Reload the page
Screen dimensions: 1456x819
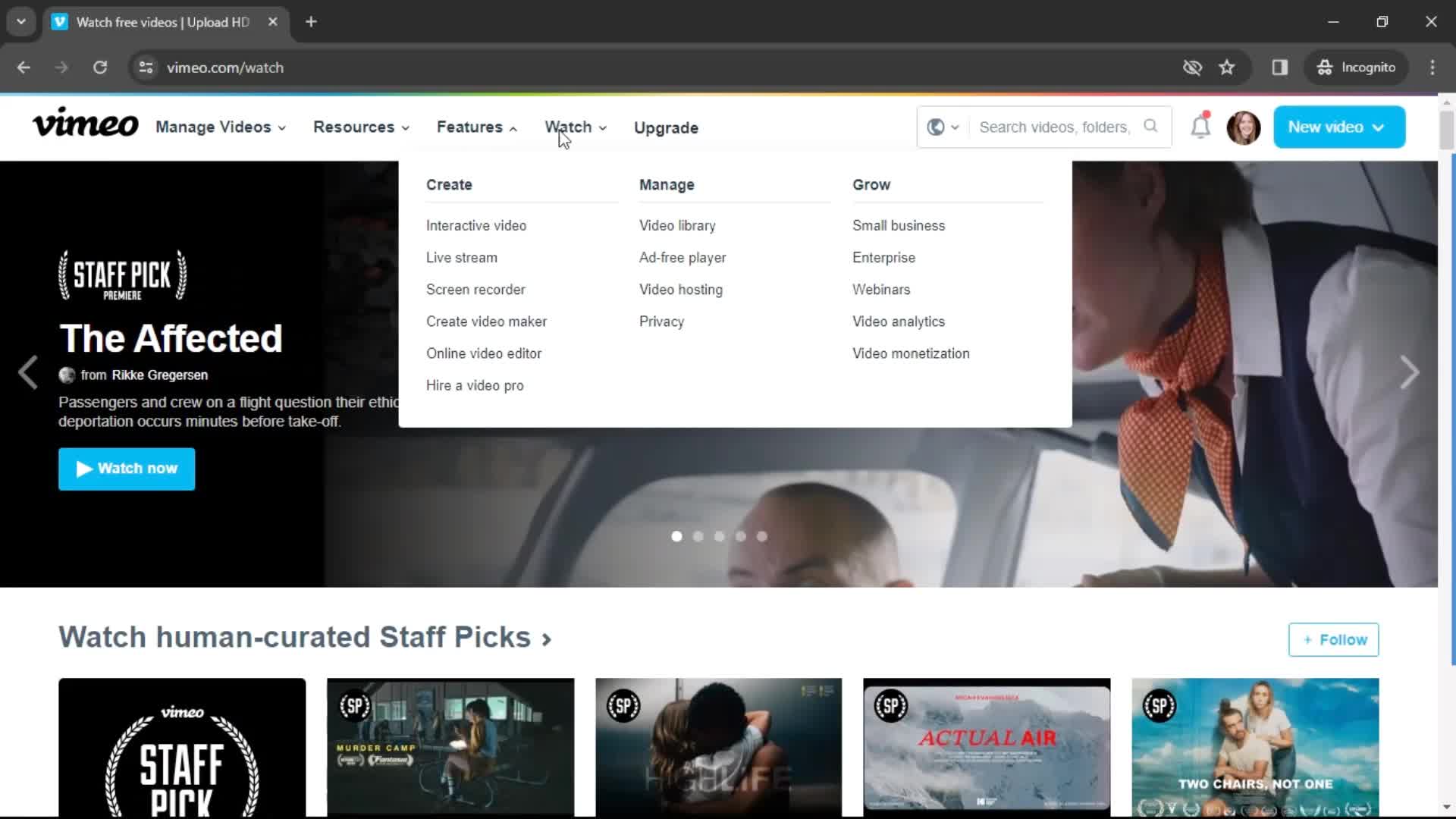(100, 67)
